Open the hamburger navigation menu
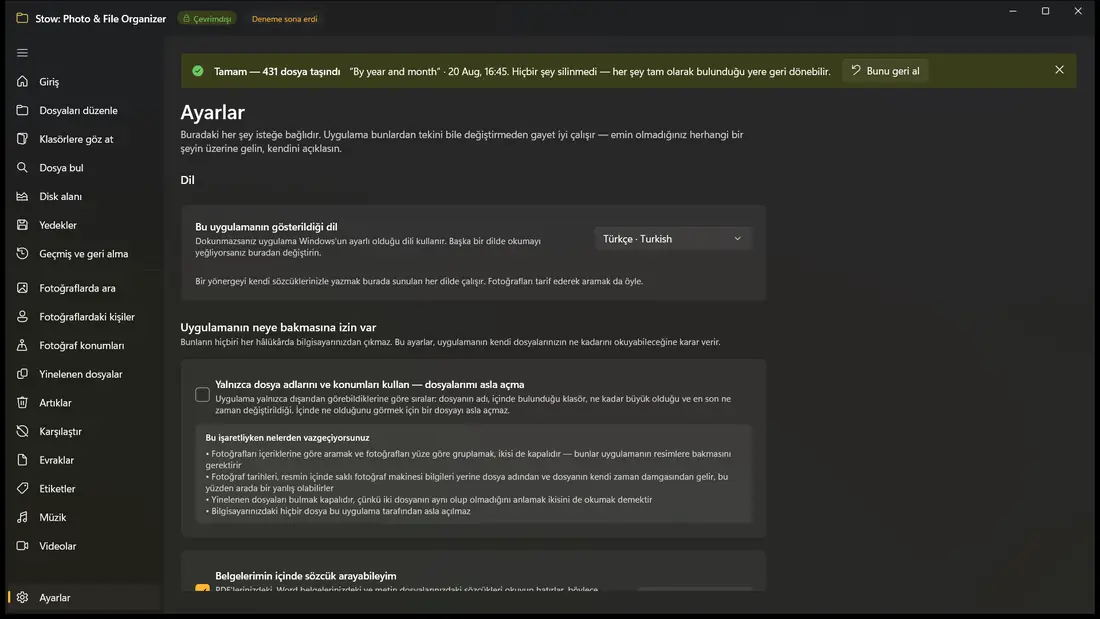This screenshot has width=1100, height=619. (22, 53)
